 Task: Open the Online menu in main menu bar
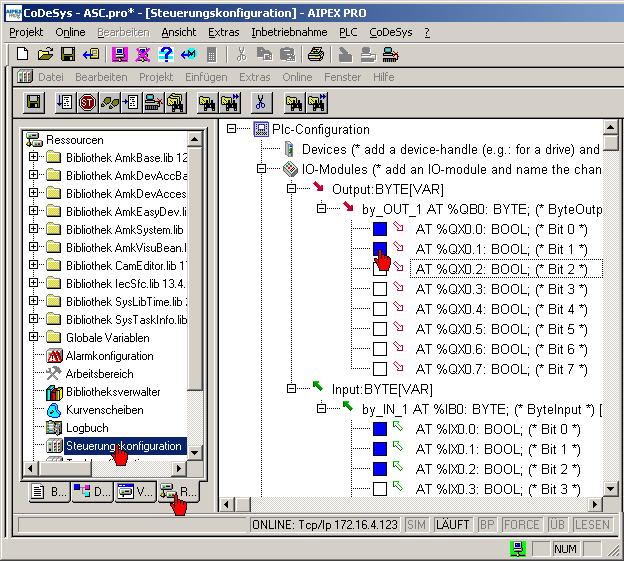70,32
